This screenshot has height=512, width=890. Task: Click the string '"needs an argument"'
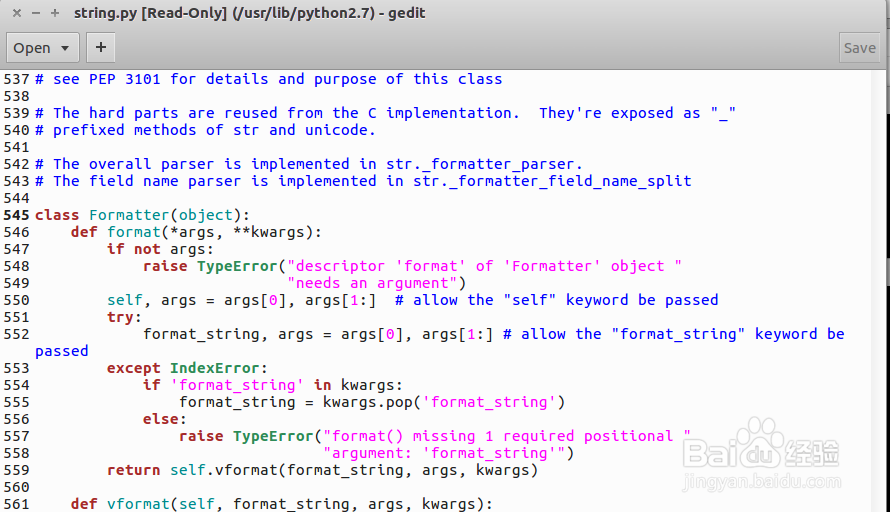(x=372, y=283)
